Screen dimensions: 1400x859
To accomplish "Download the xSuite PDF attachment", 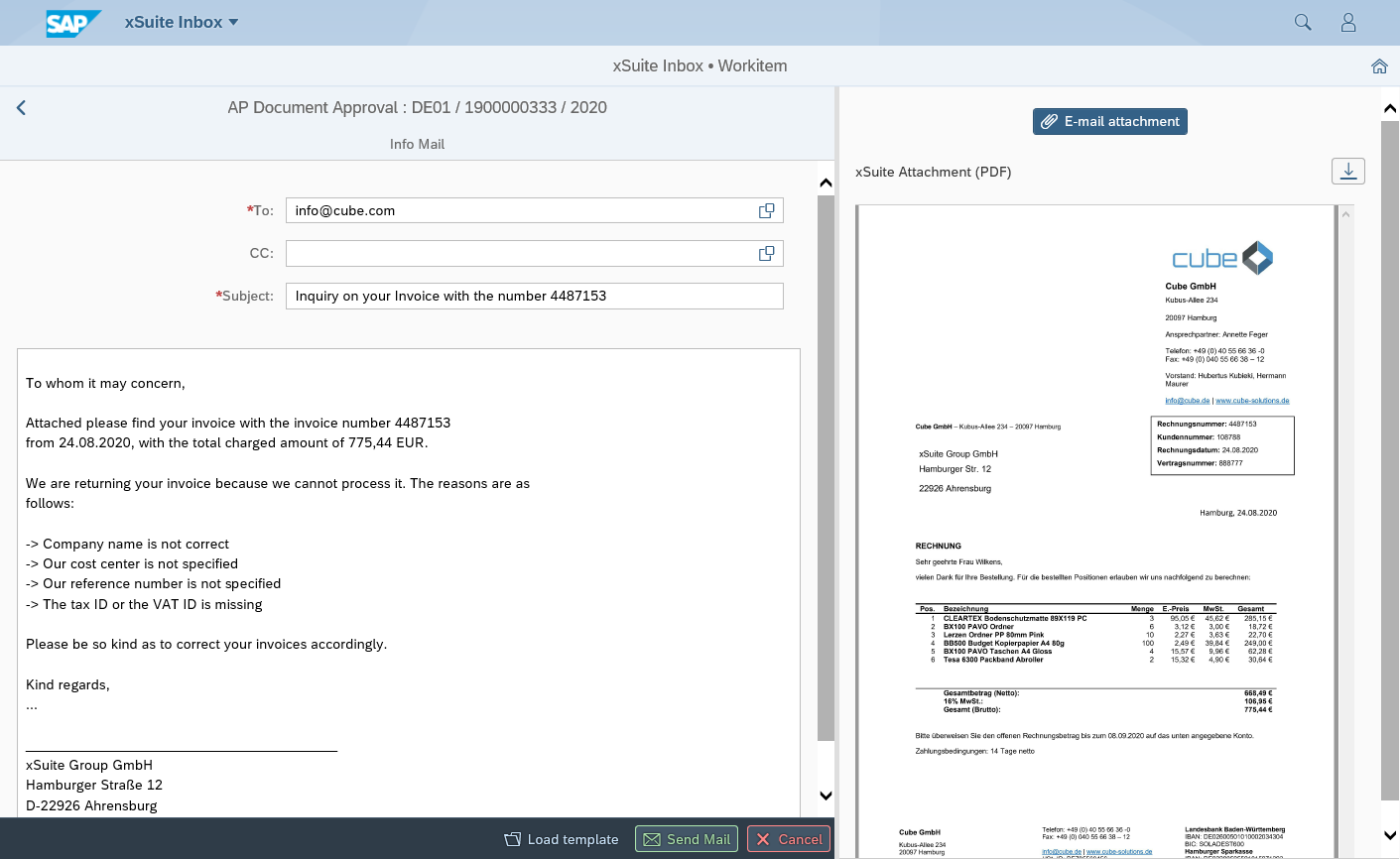I will tap(1347, 171).
